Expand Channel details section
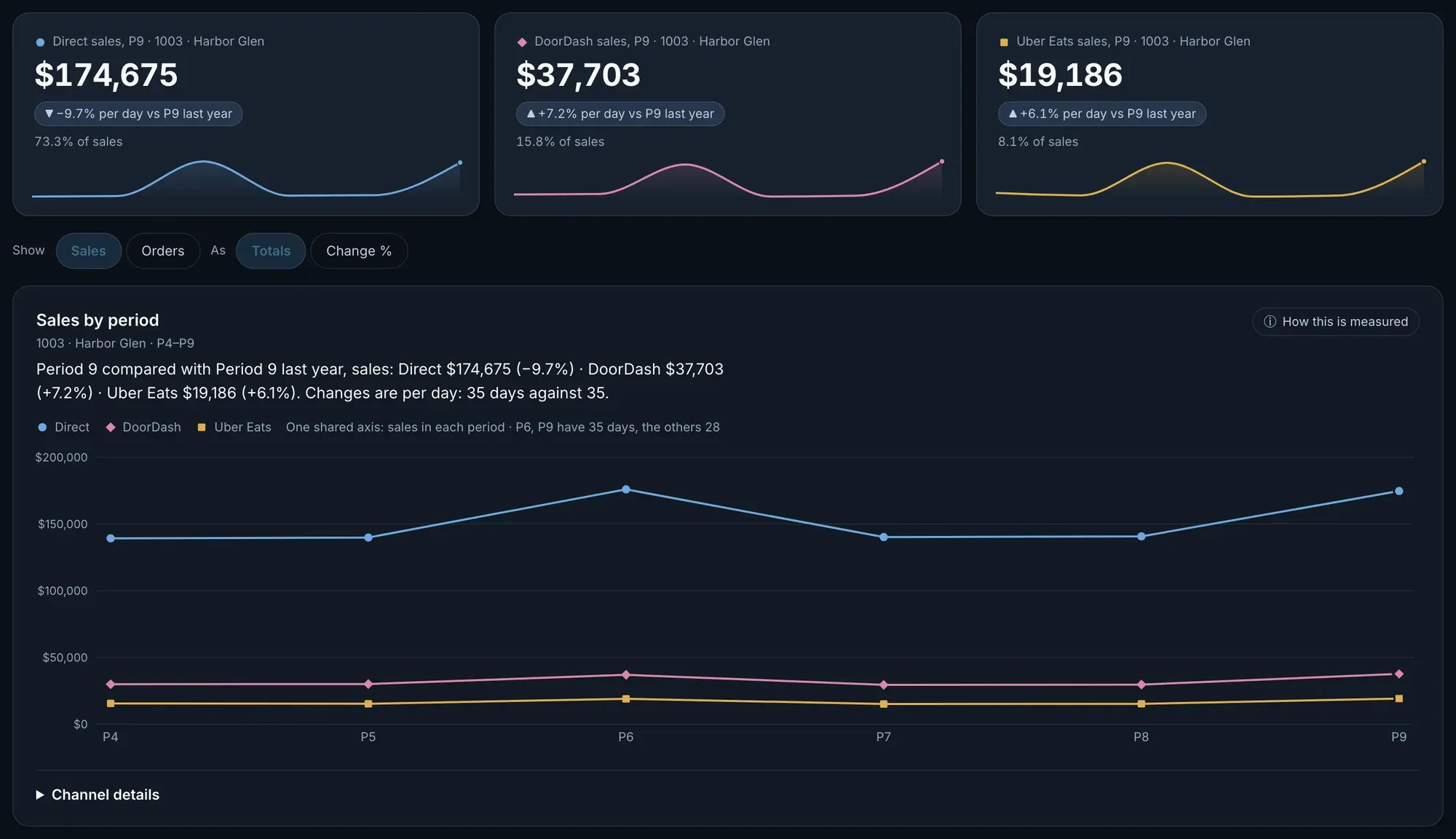The image size is (1456, 839). pos(98,795)
